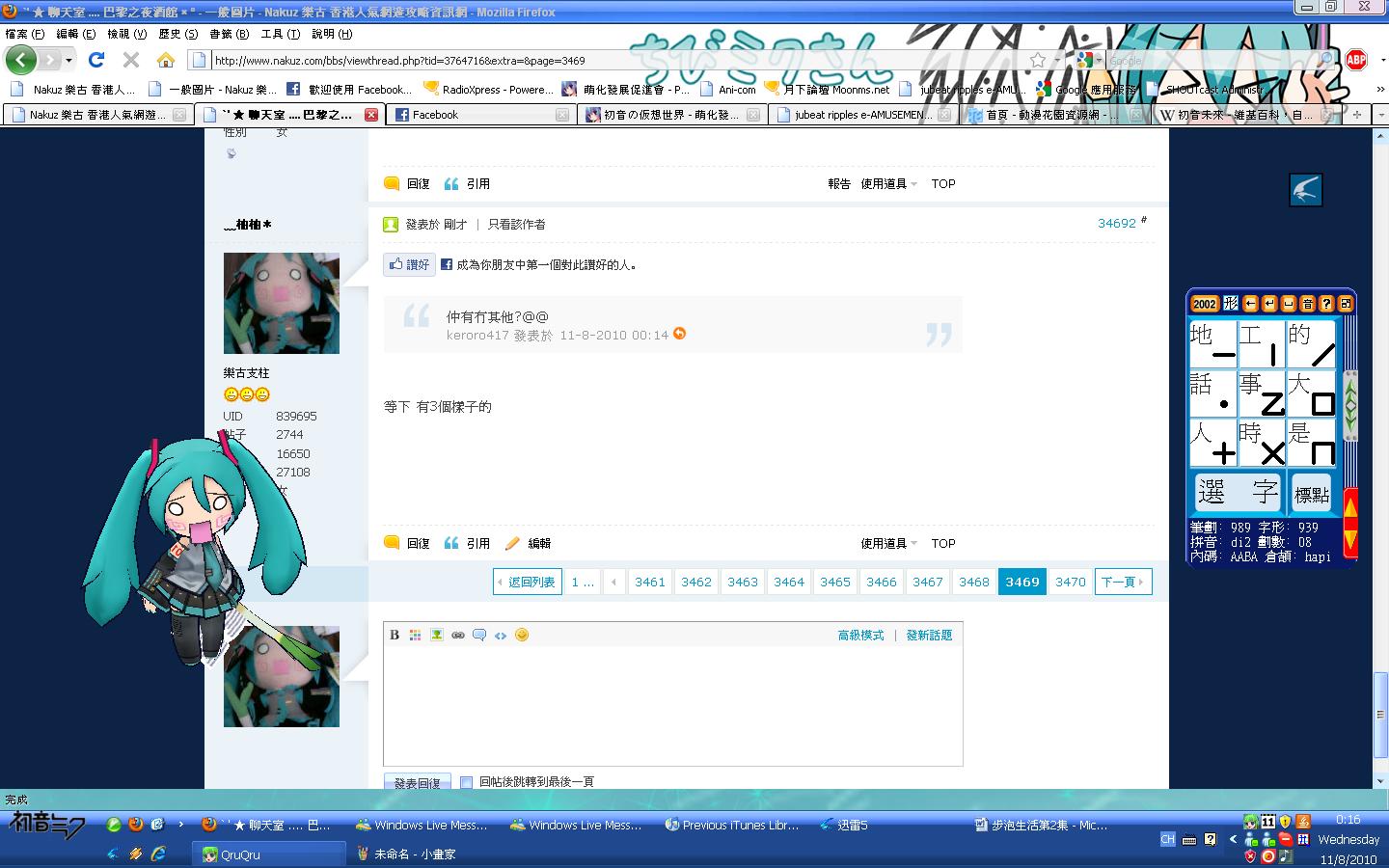Open the Adblock Plus ABP icon
Screen dimensions: 1389x868
(x=1356, y=60)
